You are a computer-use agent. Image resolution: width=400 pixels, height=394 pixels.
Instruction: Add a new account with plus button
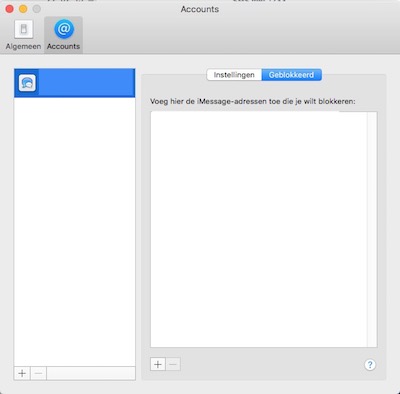click(x=22, y=373)
